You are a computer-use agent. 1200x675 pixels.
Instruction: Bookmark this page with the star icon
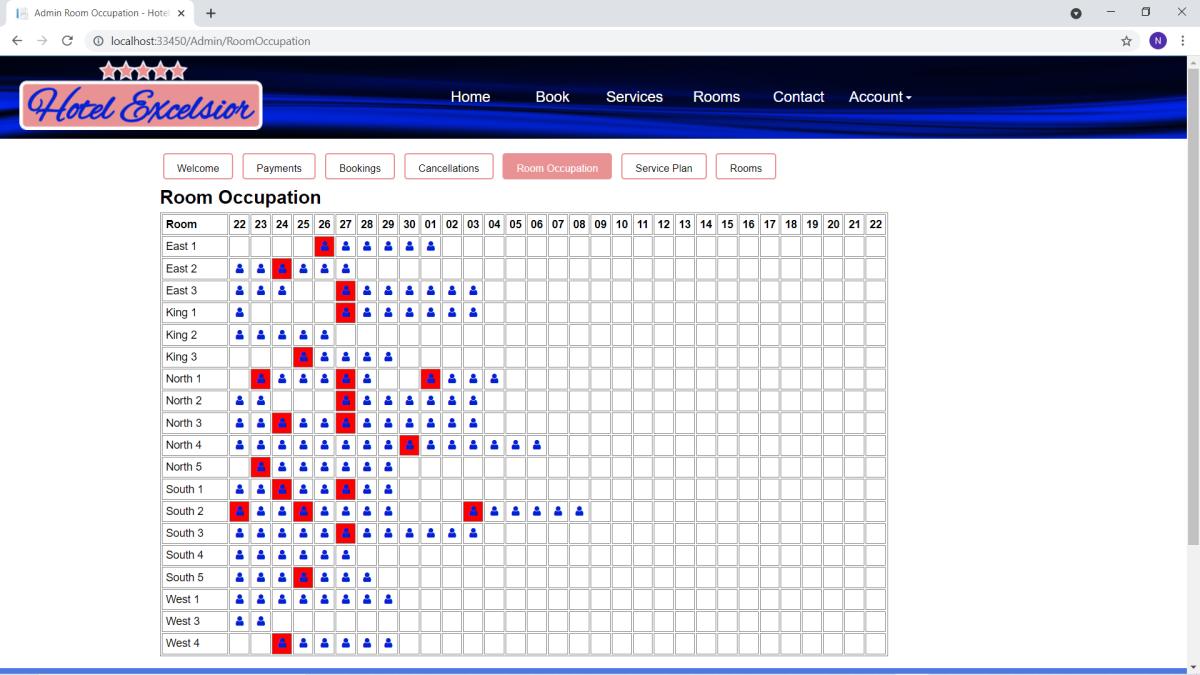tap(1126, 41)
